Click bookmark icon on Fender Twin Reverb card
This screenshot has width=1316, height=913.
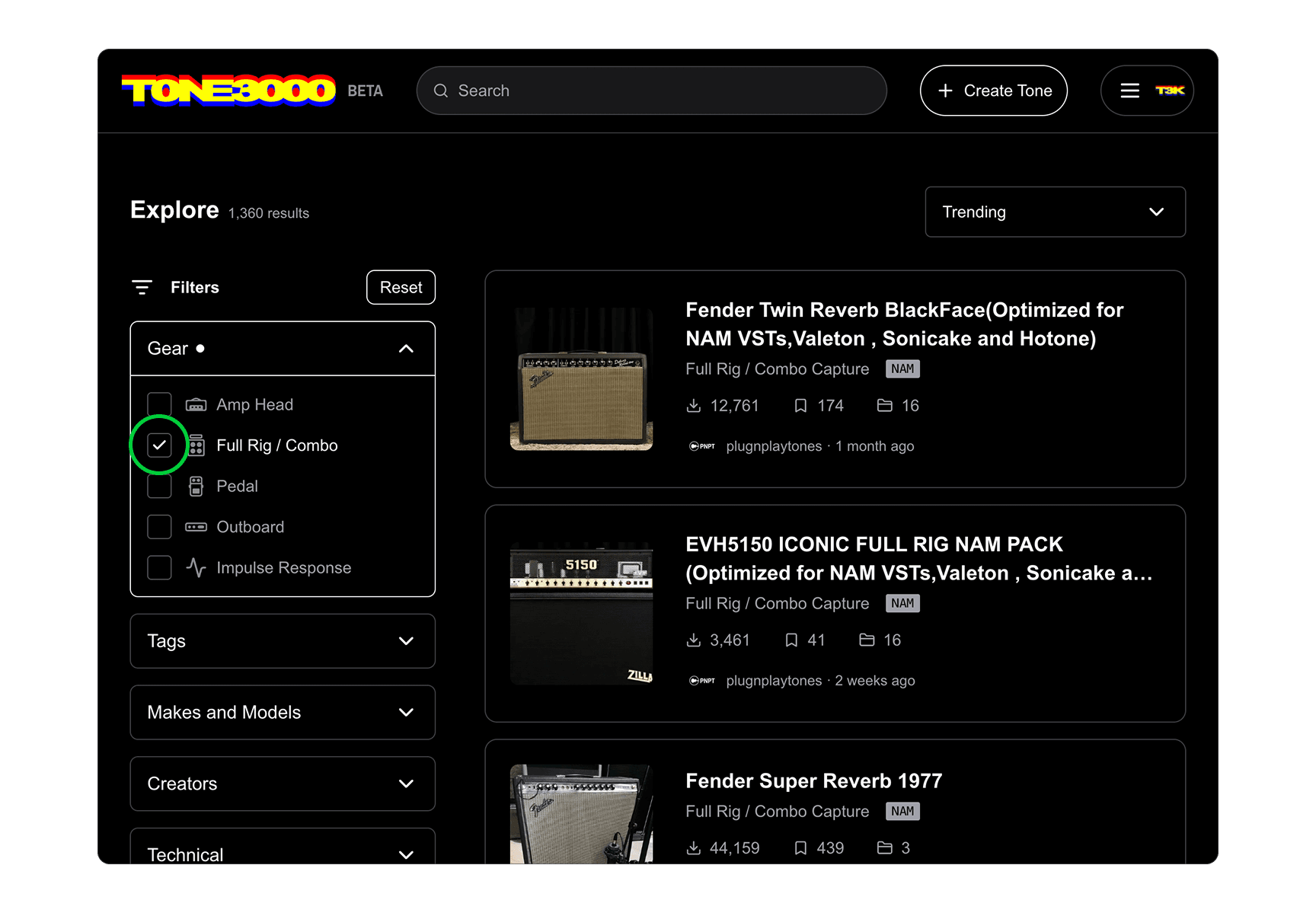(x=800, y=406)
